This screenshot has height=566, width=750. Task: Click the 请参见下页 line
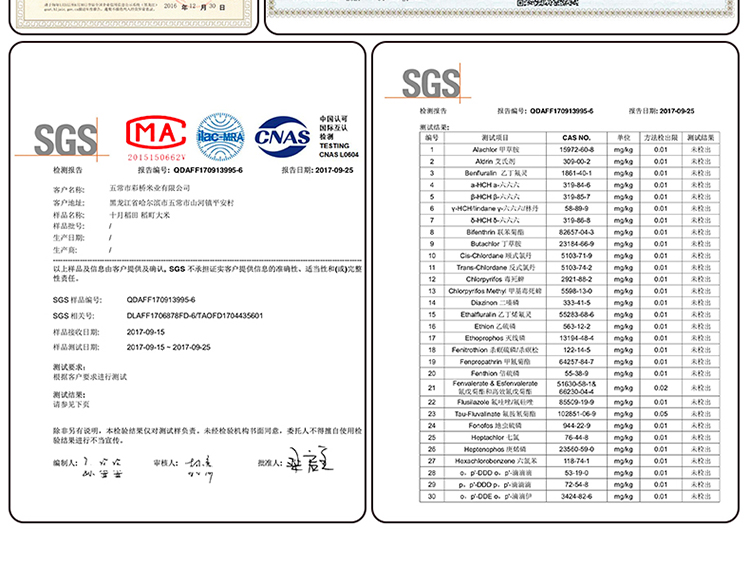click(71, 404)
